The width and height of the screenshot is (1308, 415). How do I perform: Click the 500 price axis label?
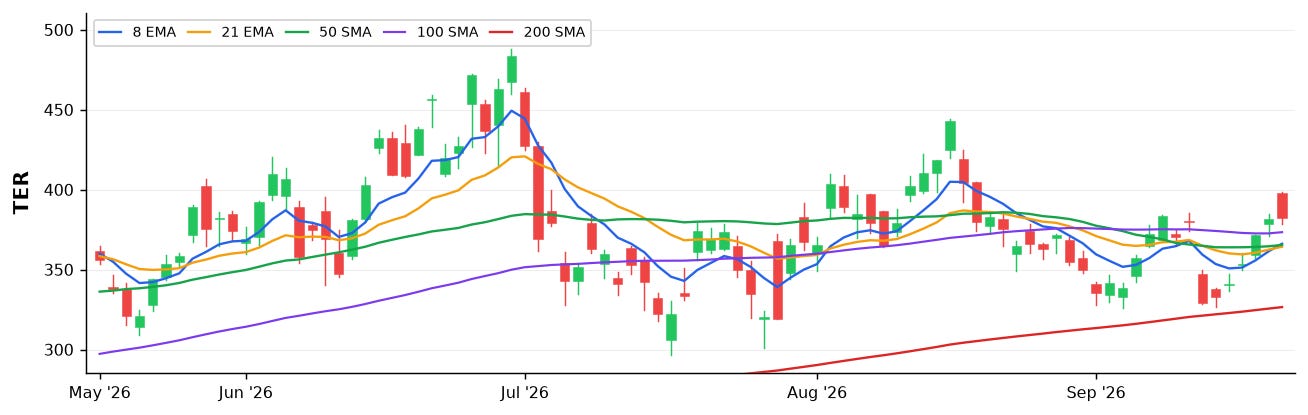tap(61, 31)
